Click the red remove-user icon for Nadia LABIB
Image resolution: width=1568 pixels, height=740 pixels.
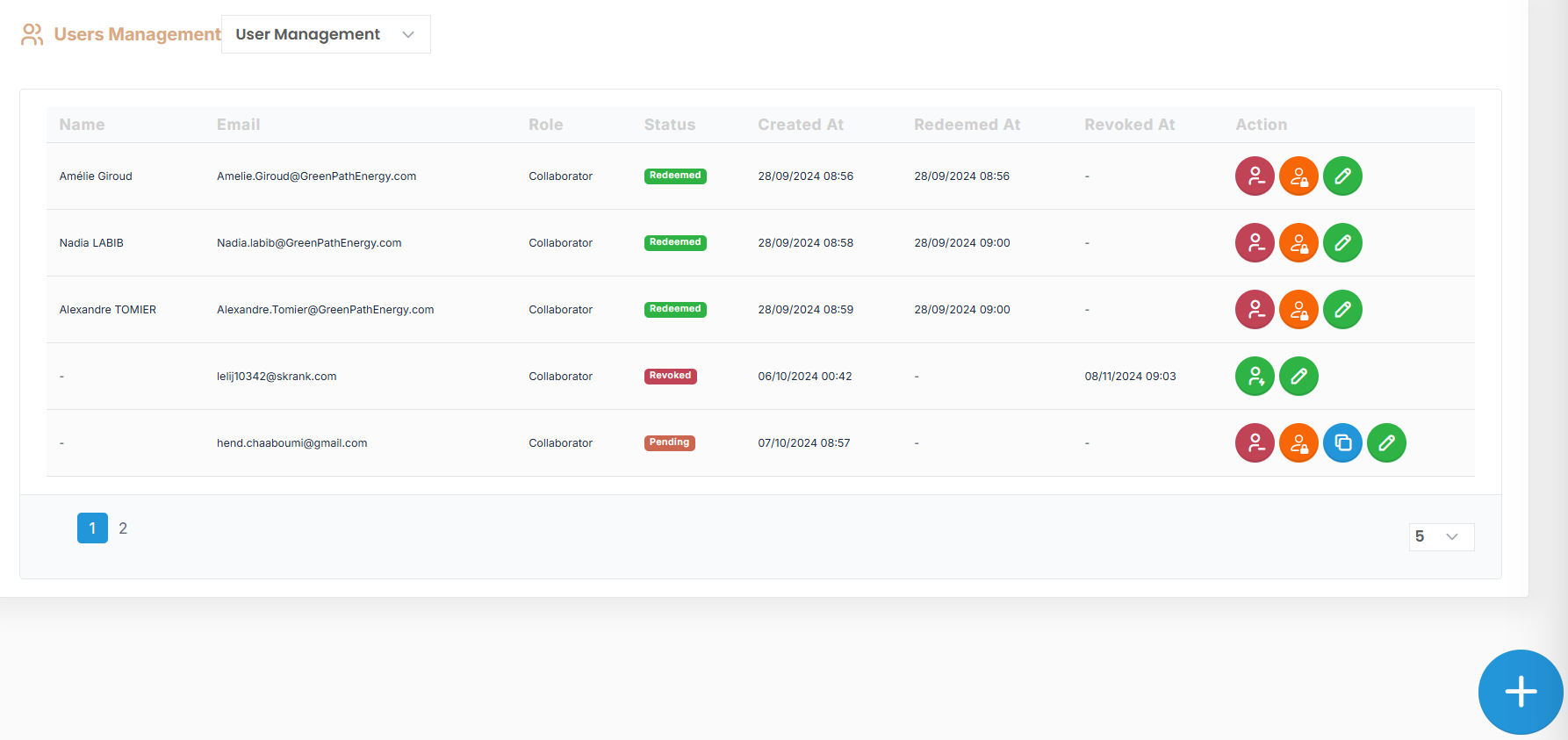[1255, 243]
